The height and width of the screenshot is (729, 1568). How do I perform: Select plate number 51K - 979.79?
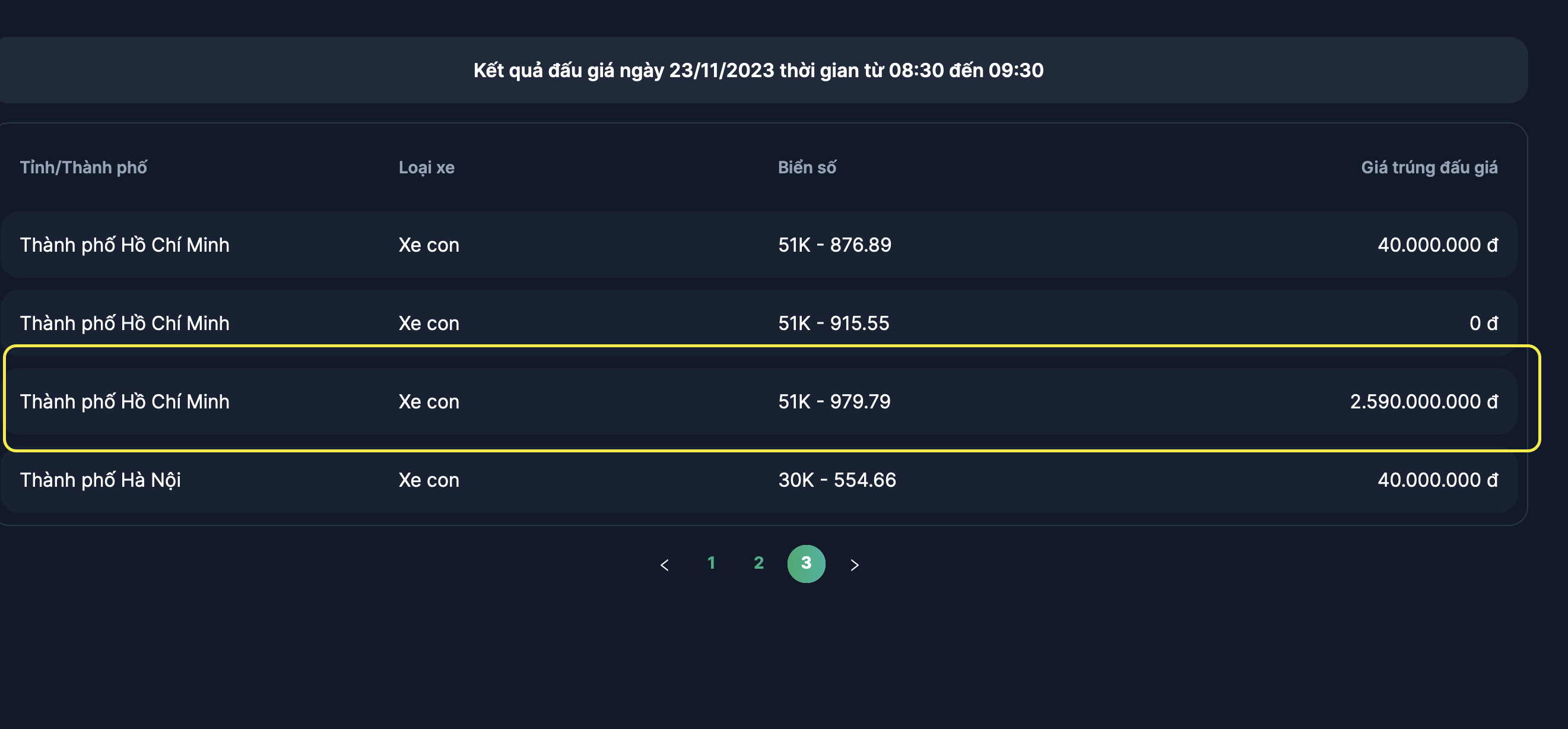(x=834, y=402)
